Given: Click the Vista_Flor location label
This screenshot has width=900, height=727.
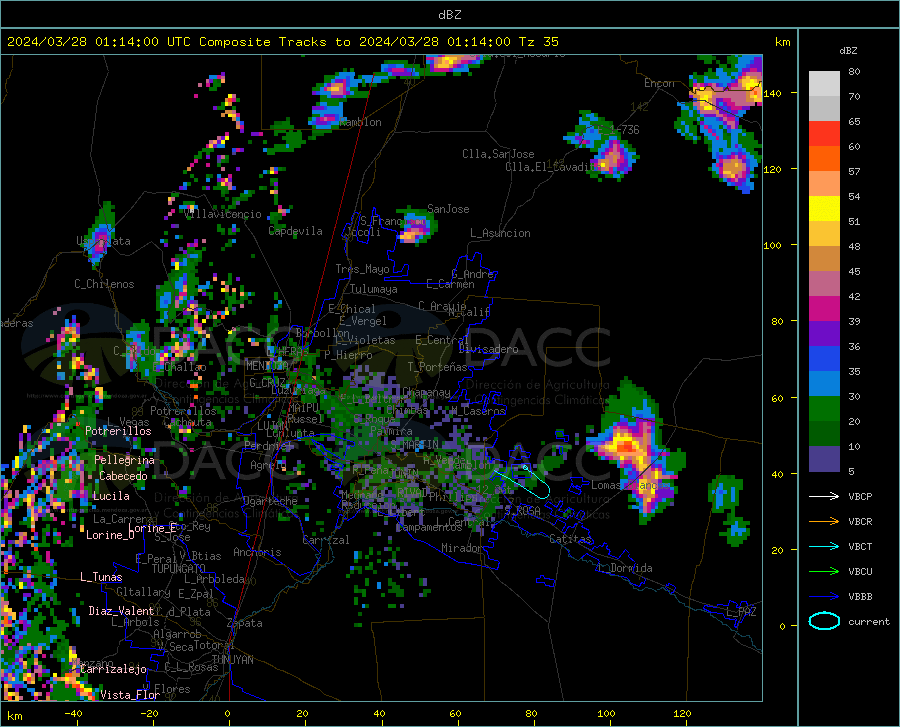Looking at the screenshot, I should [130, 695].
